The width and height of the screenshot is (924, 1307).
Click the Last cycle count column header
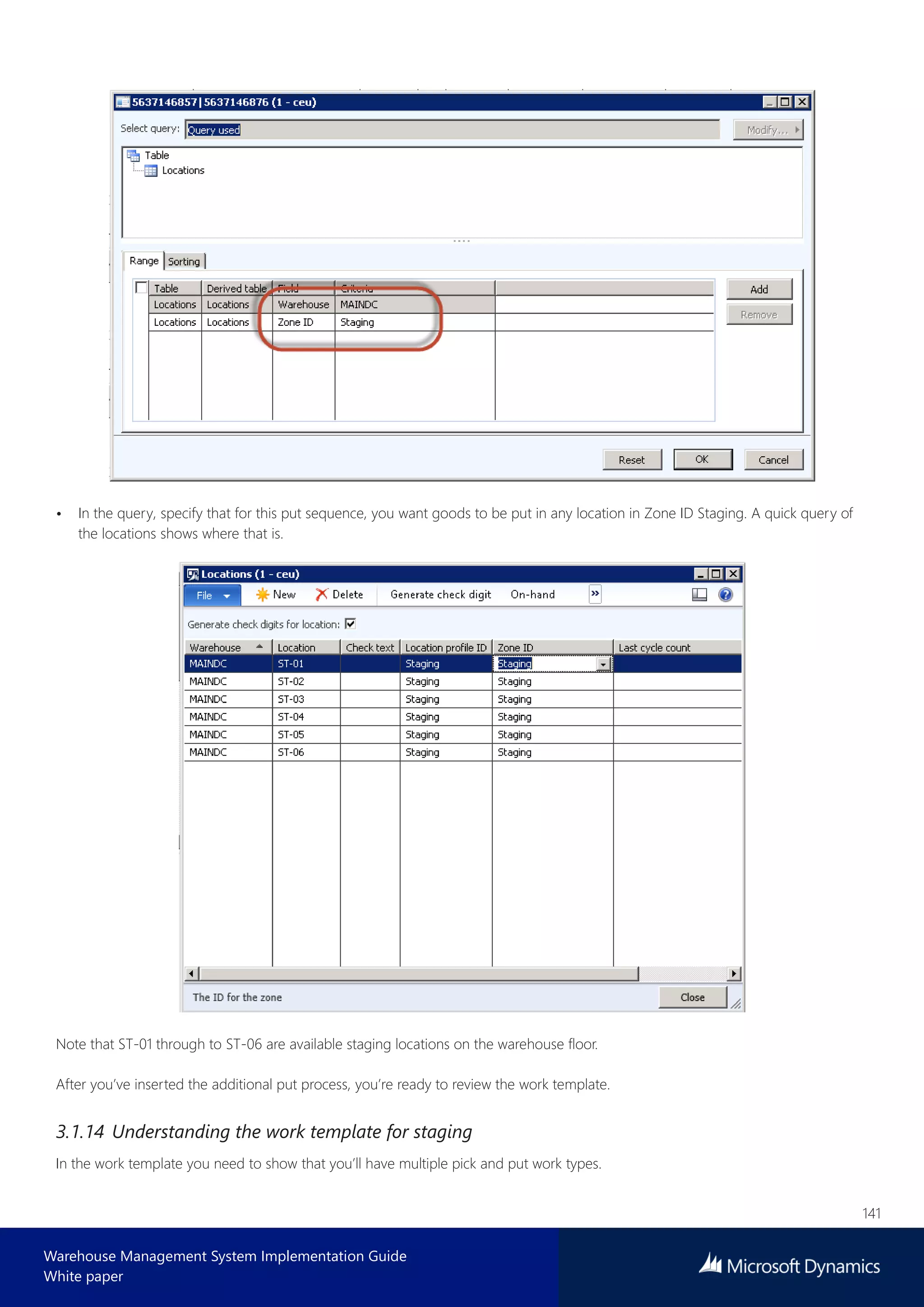coord(677,647)
